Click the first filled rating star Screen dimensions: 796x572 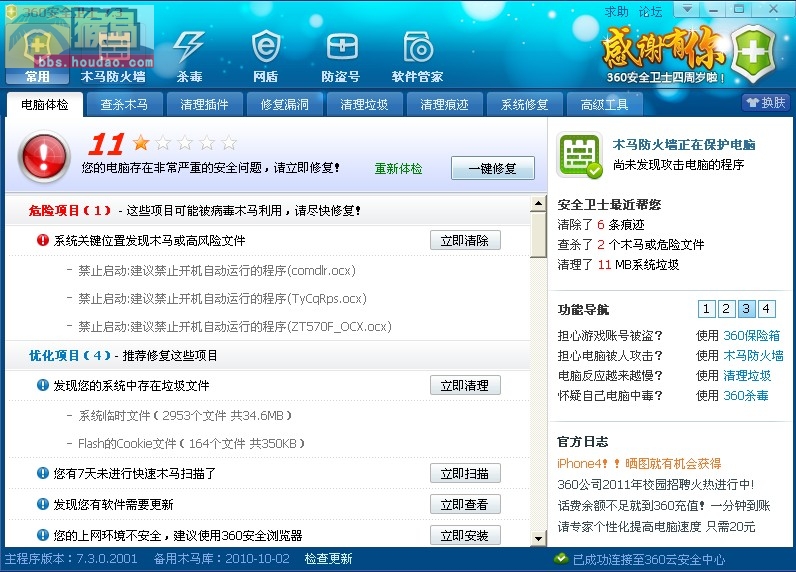pos(141,143)
